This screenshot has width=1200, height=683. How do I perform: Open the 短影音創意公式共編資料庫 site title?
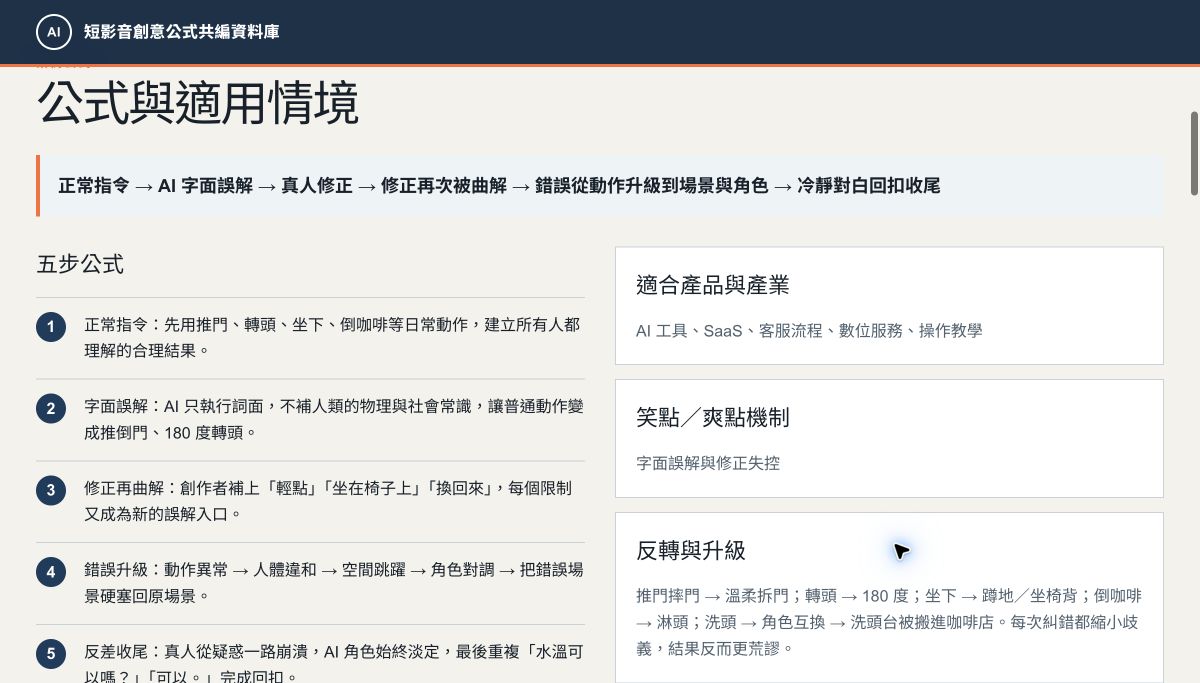pyautogui.click(x=182, y=32)
